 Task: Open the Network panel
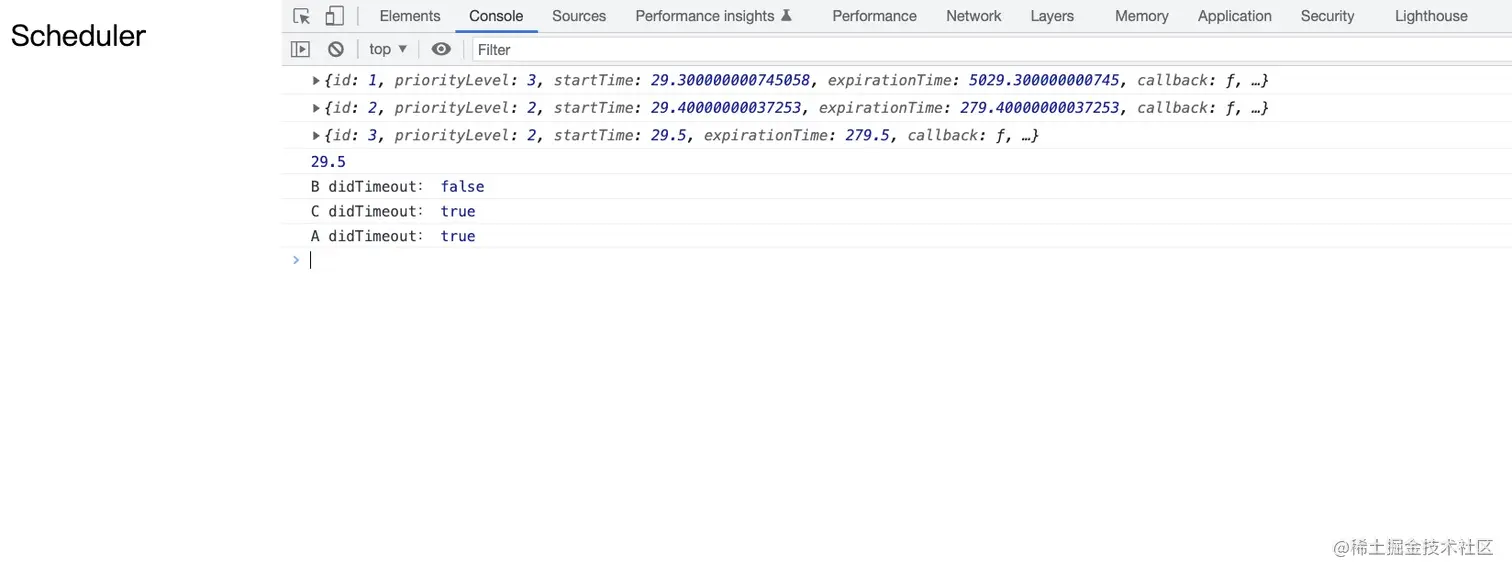click(973, 15)
